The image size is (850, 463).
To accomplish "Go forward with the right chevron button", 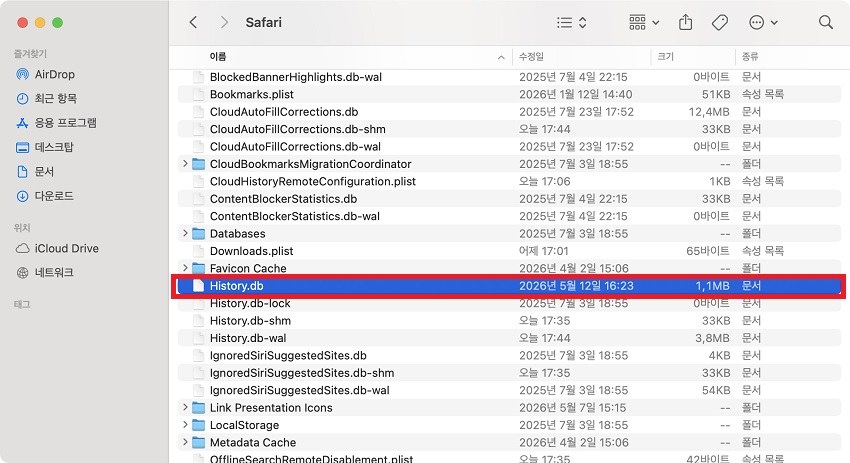I will point(224,22).
